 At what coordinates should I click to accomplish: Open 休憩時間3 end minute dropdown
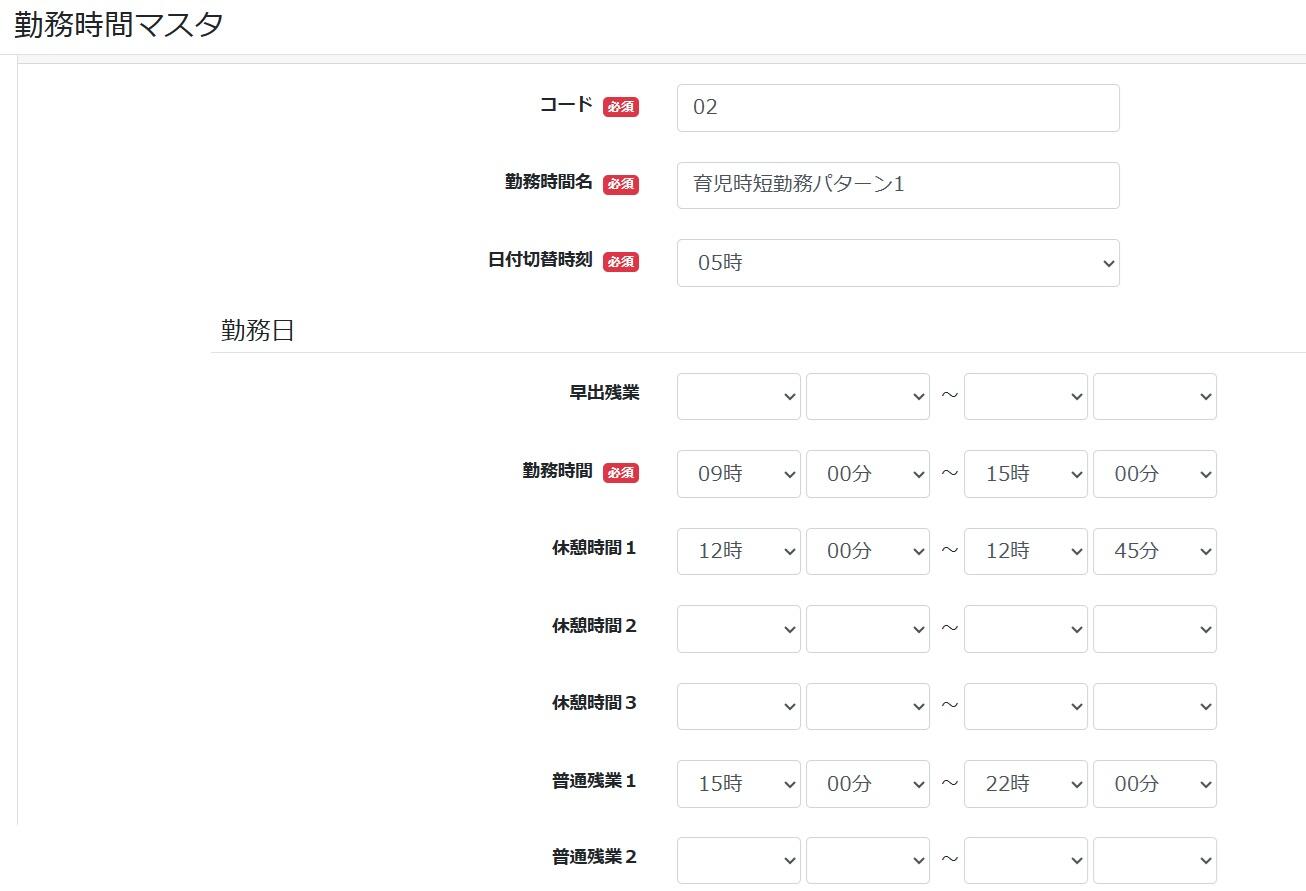tap(1154, 706)
